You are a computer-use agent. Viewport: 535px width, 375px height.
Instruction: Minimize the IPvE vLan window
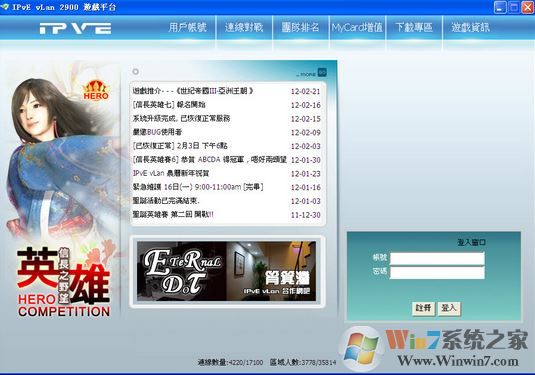tap(500, 7)
